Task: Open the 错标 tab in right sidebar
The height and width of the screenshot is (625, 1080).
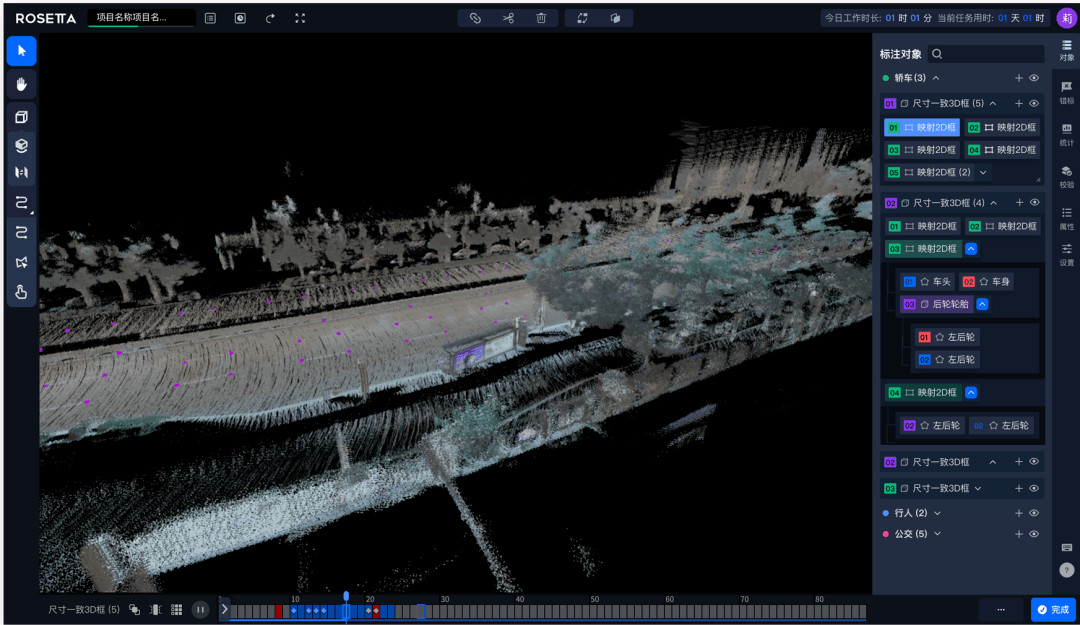Action: [x=1067, y=92]
